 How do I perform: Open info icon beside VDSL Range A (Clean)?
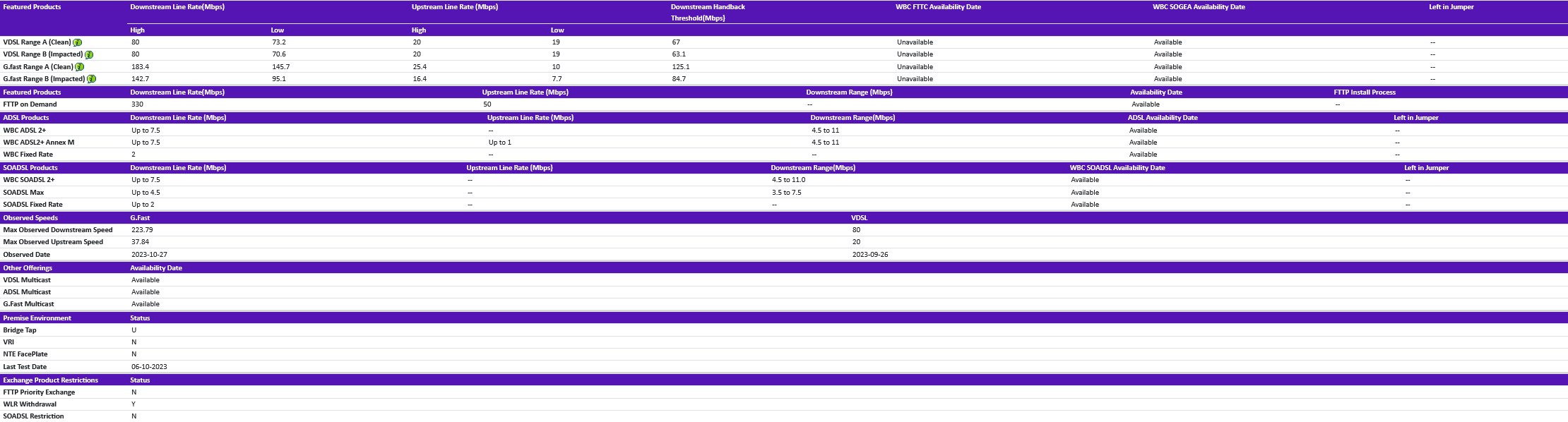[78, 42]
